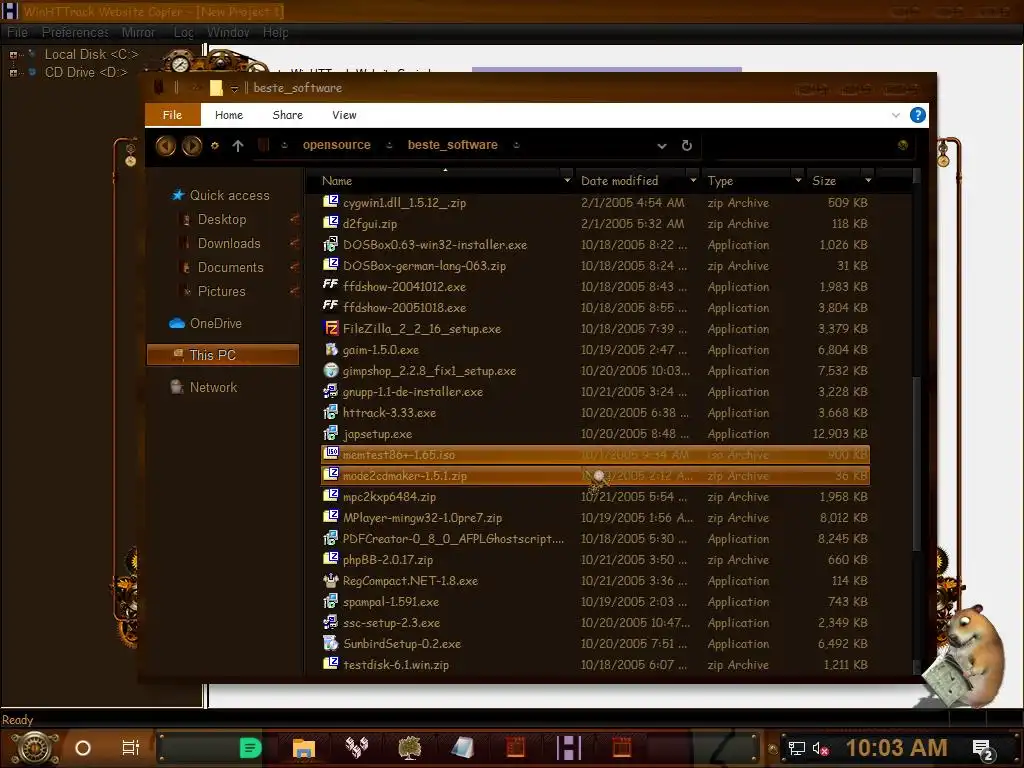Open Explorer help question mark
1024x768 pixels.
click(917, 115)
